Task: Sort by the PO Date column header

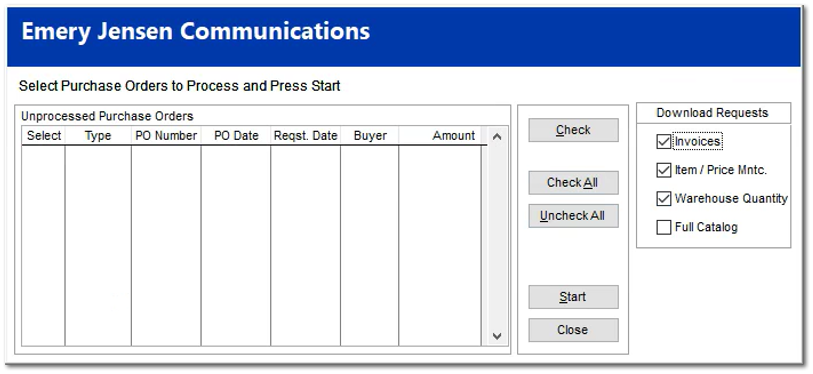Action: click(x=236, y=136)
